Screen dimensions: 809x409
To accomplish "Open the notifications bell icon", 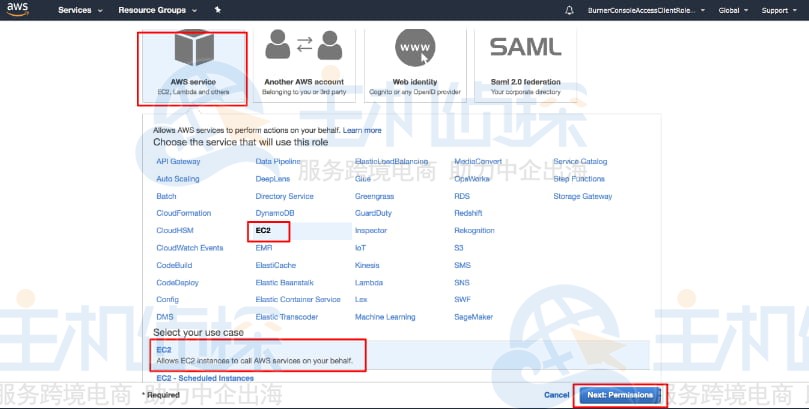I will (569, 10).
